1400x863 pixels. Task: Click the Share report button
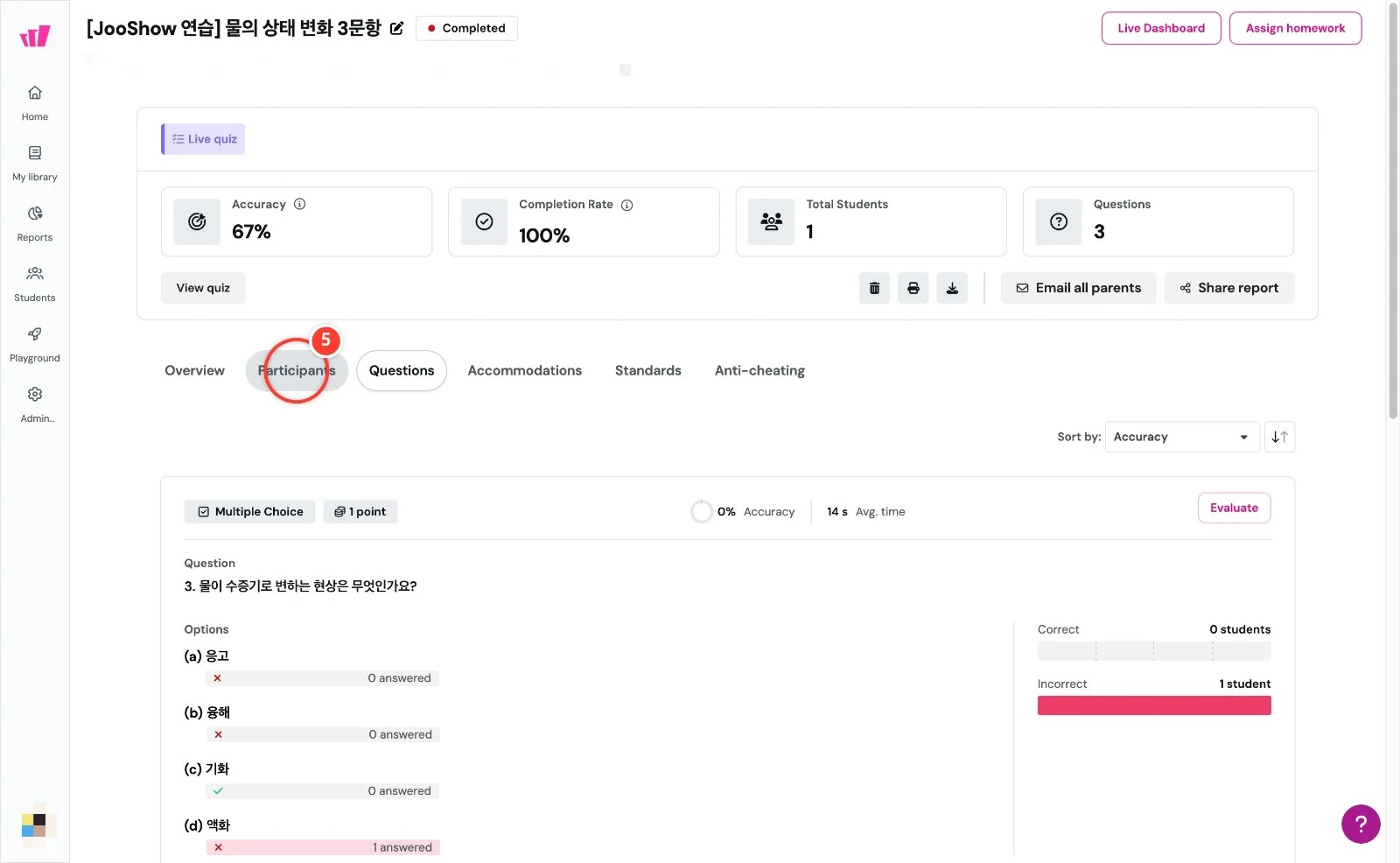(x=1228, y=288)
